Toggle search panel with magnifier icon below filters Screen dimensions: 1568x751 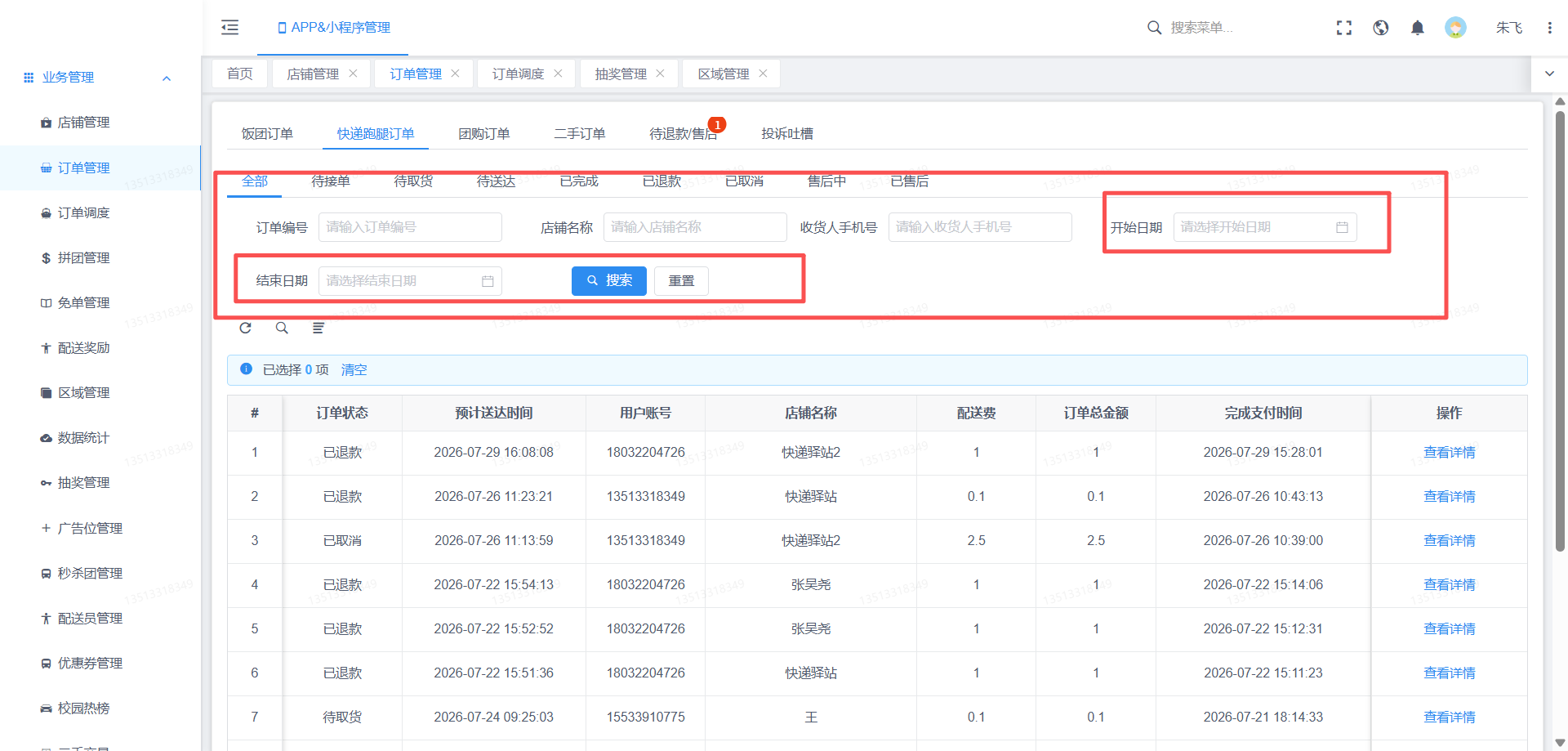(x=282, y=328)
